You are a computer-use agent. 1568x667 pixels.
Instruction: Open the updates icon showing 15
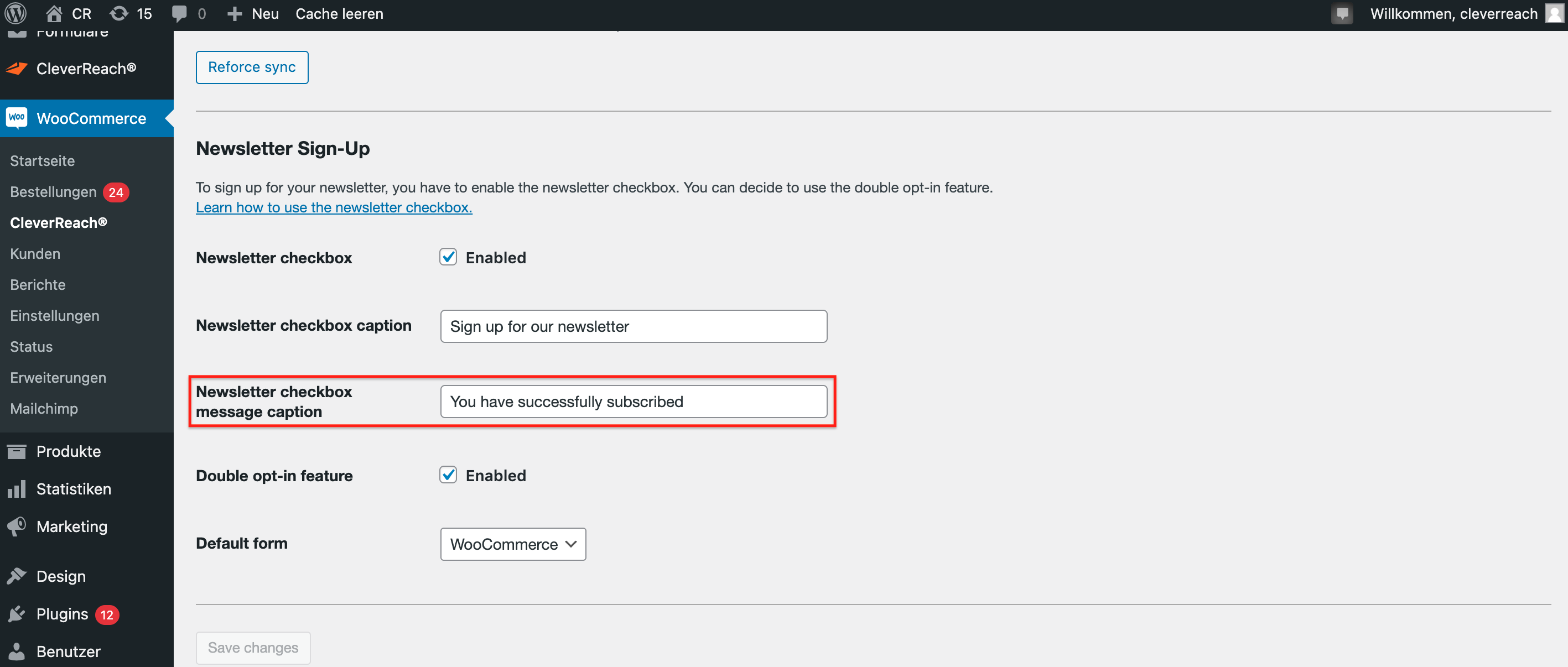[x=119, y=13]
